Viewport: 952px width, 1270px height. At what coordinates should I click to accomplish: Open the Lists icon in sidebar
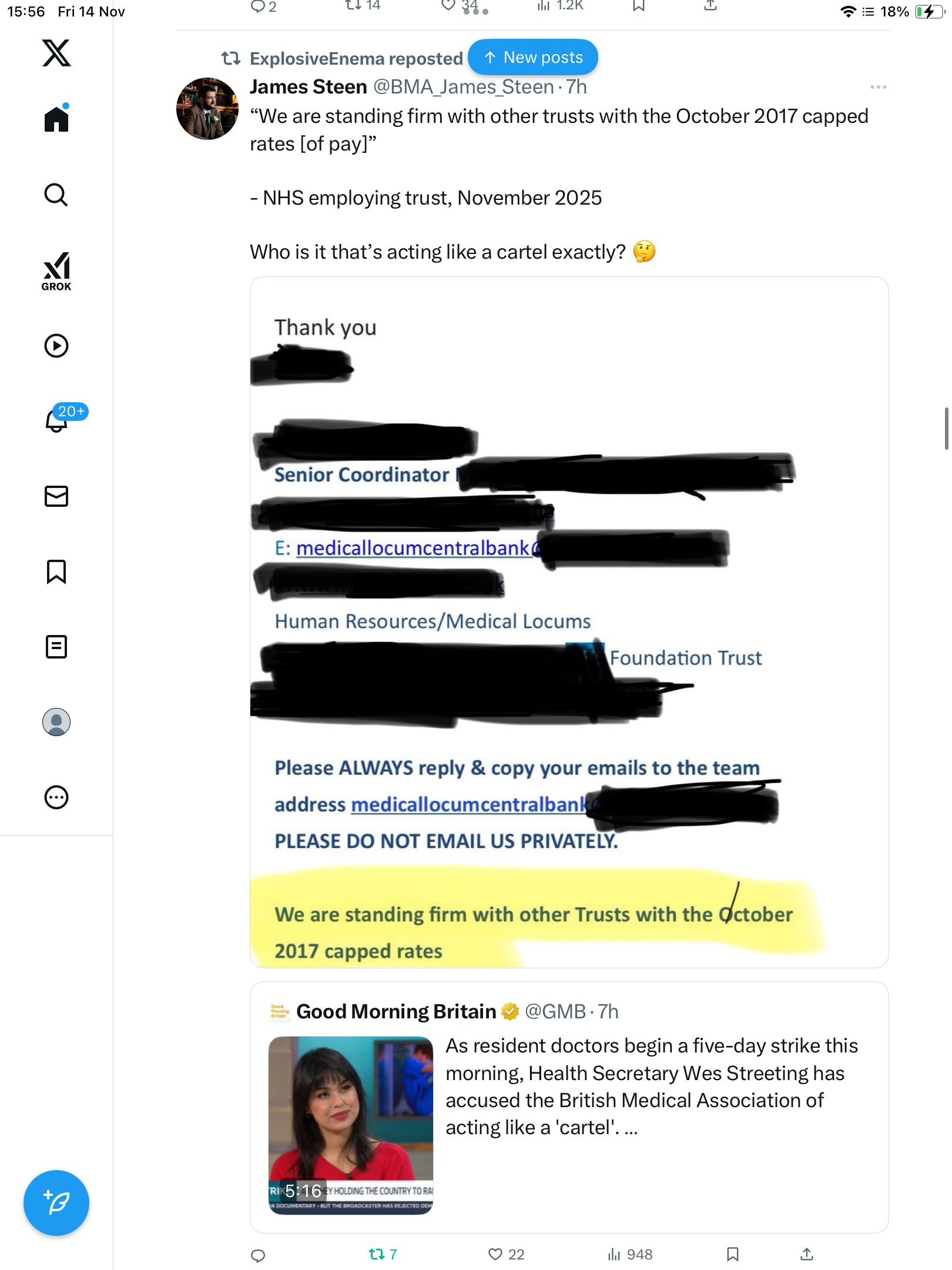pos(56,647)
